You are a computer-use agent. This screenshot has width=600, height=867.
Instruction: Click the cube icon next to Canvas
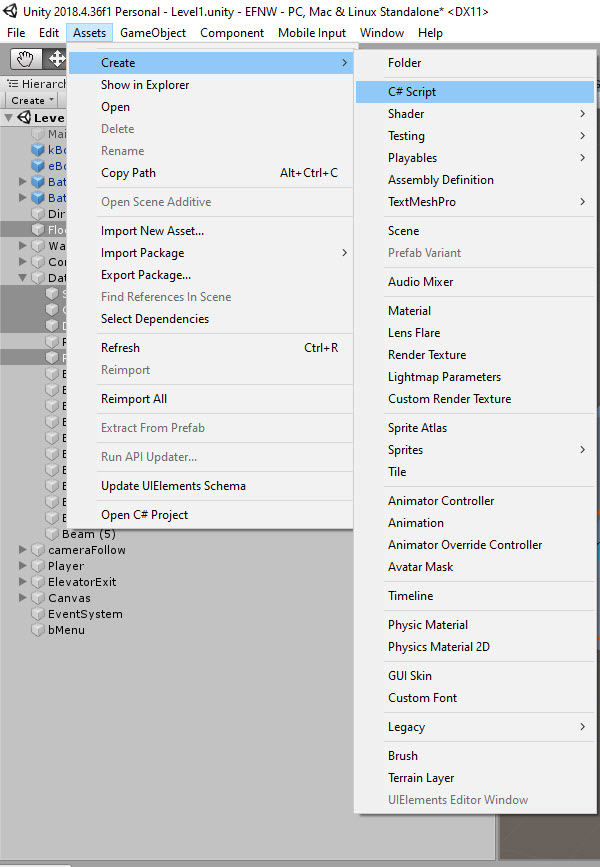38,598
